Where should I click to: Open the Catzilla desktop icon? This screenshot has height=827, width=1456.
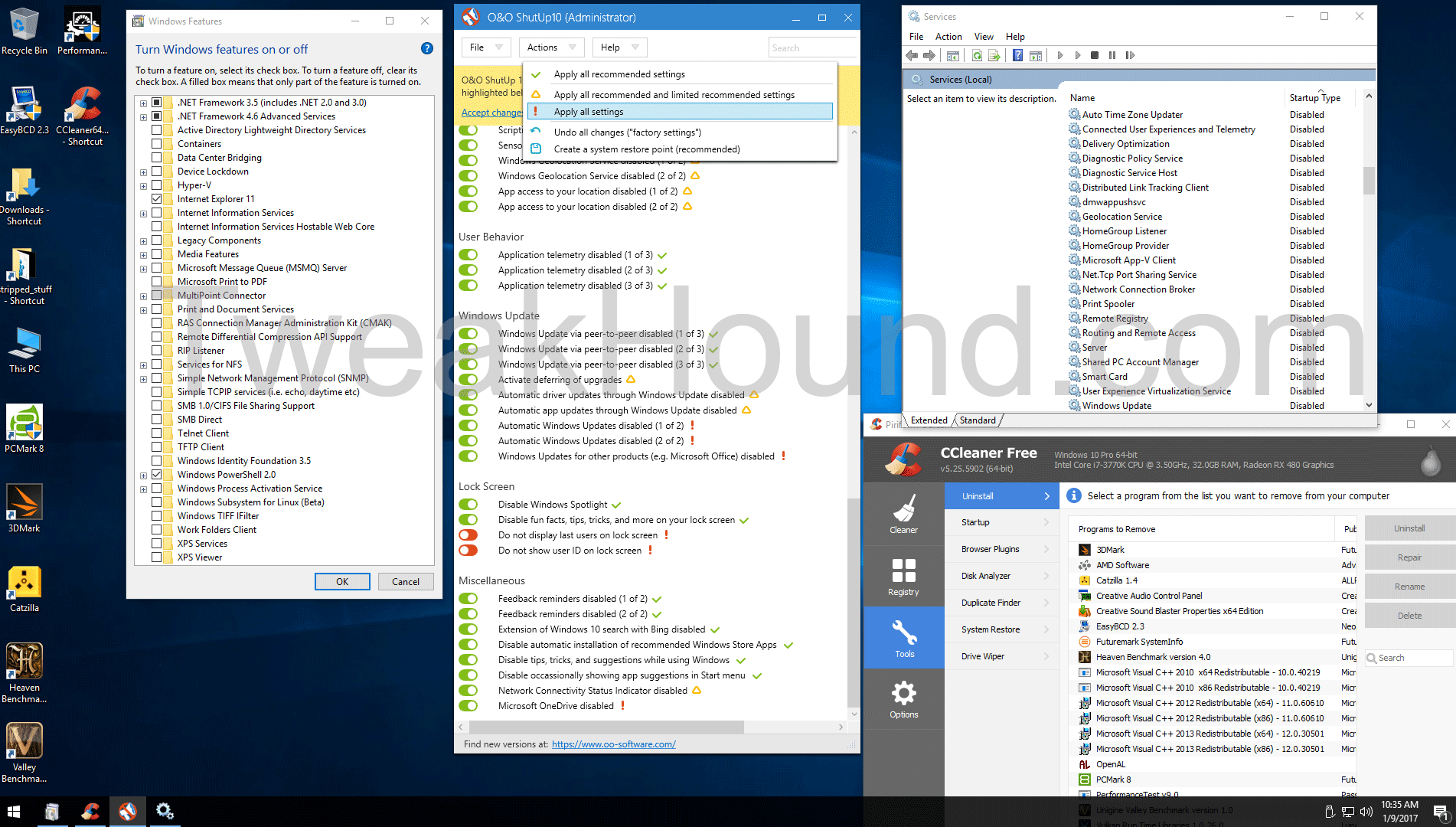point(24,588)
